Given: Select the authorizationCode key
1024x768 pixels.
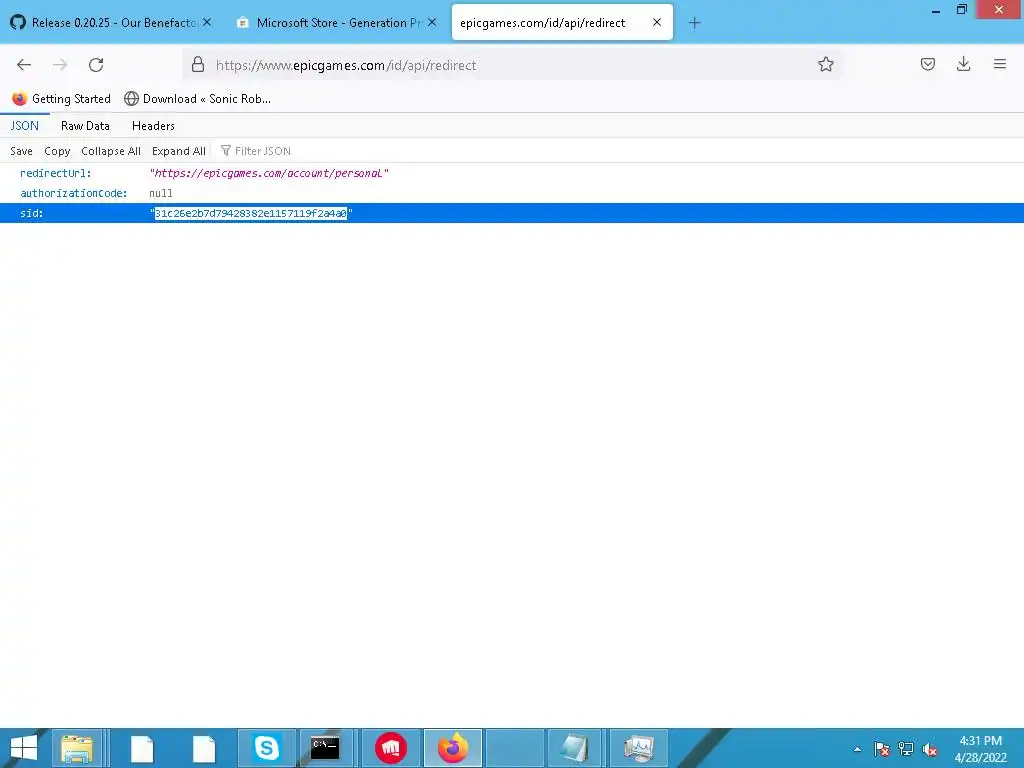Looking at the screenshot, I should pyautogui.click(x=73, y=193).
